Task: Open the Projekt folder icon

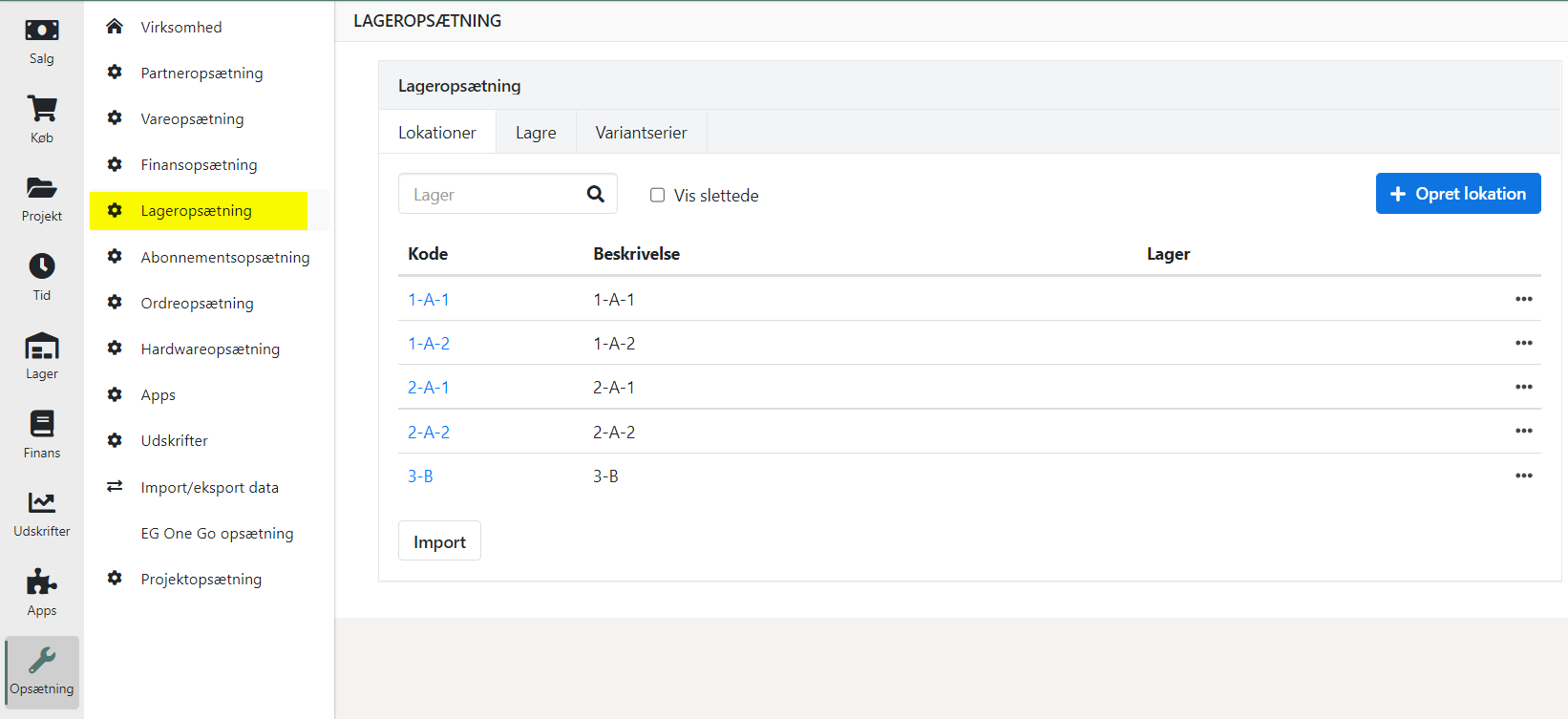Action: click(x=42, y=188)
